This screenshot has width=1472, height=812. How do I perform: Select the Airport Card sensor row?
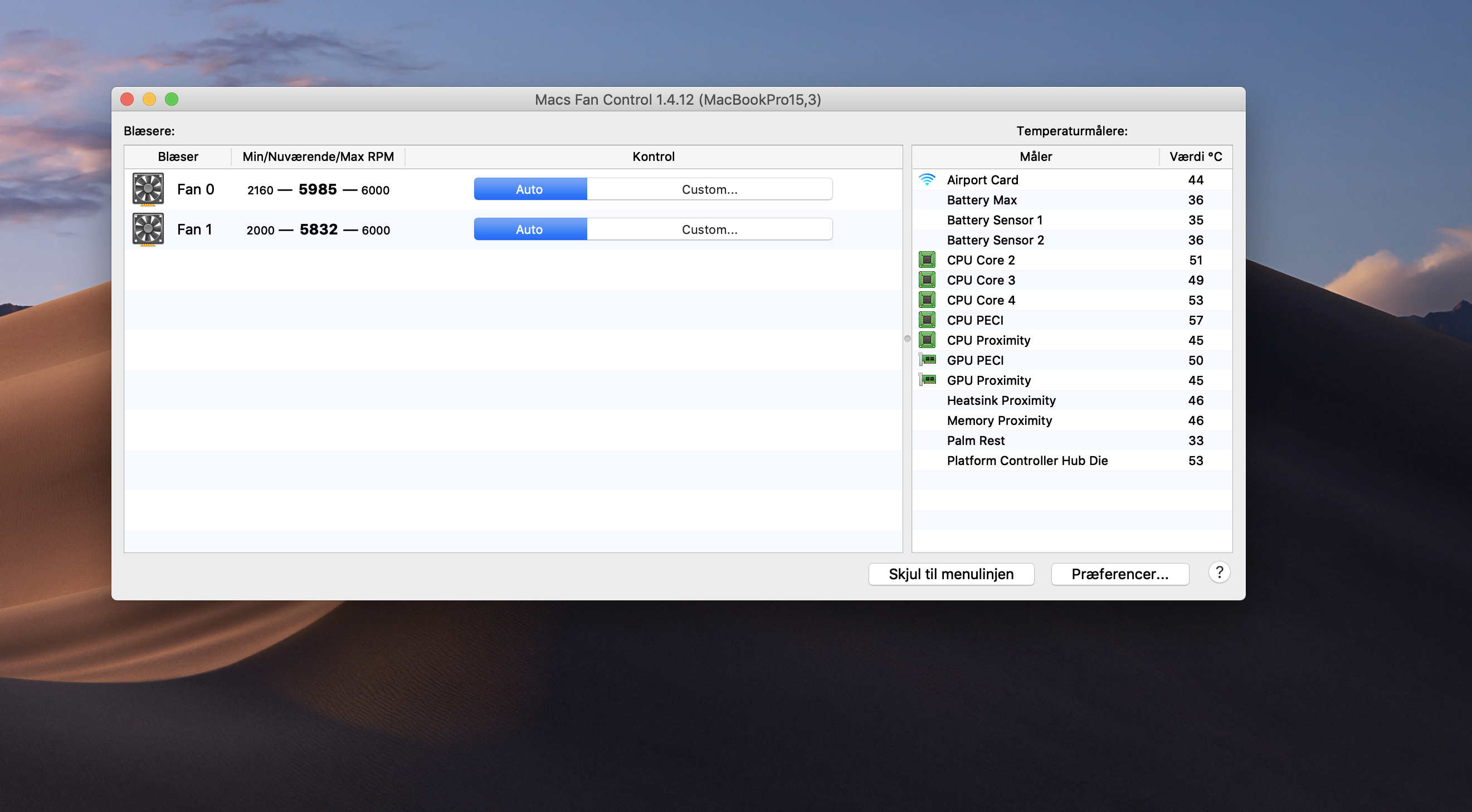pyautogui.click(x=1072, y=180)
